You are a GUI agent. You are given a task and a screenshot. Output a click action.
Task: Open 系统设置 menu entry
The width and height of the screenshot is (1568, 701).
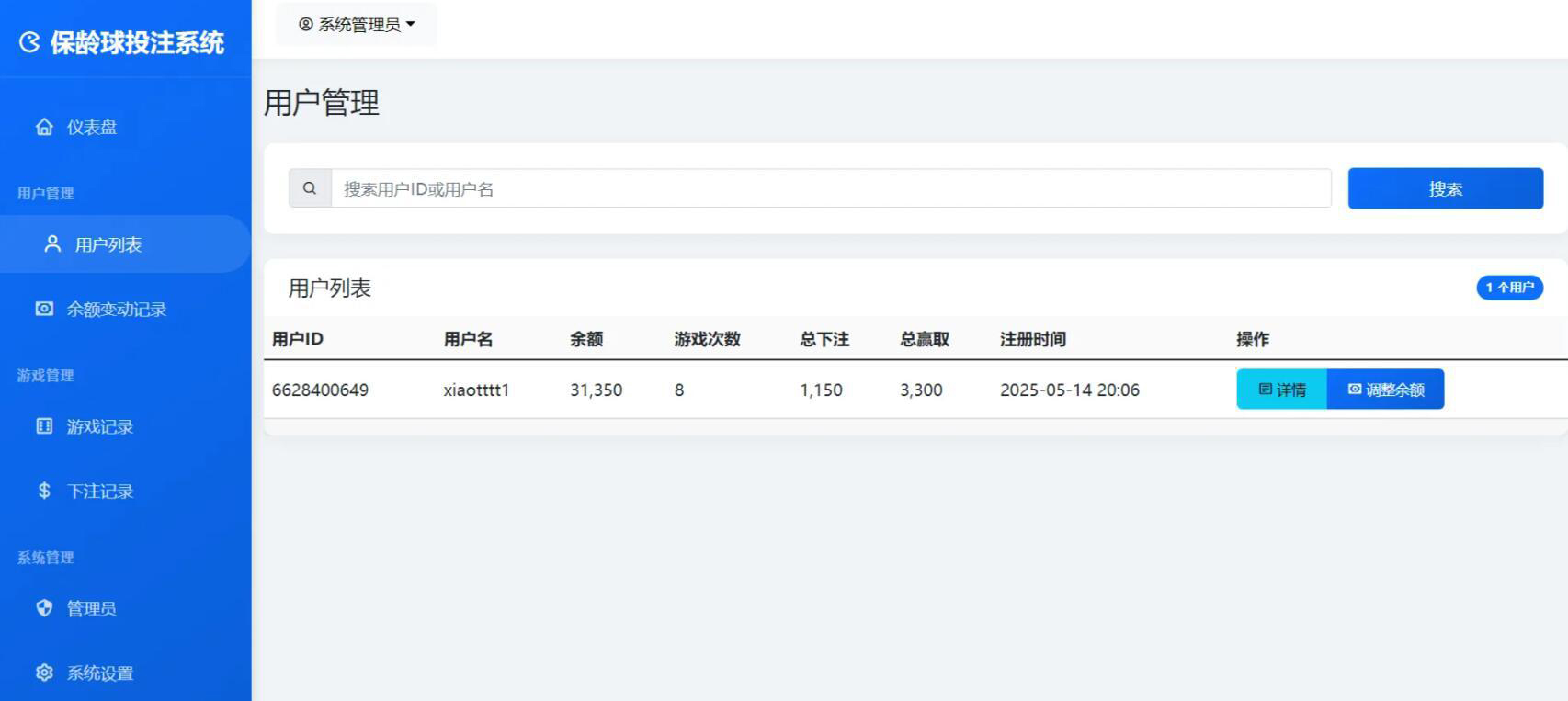99,673
